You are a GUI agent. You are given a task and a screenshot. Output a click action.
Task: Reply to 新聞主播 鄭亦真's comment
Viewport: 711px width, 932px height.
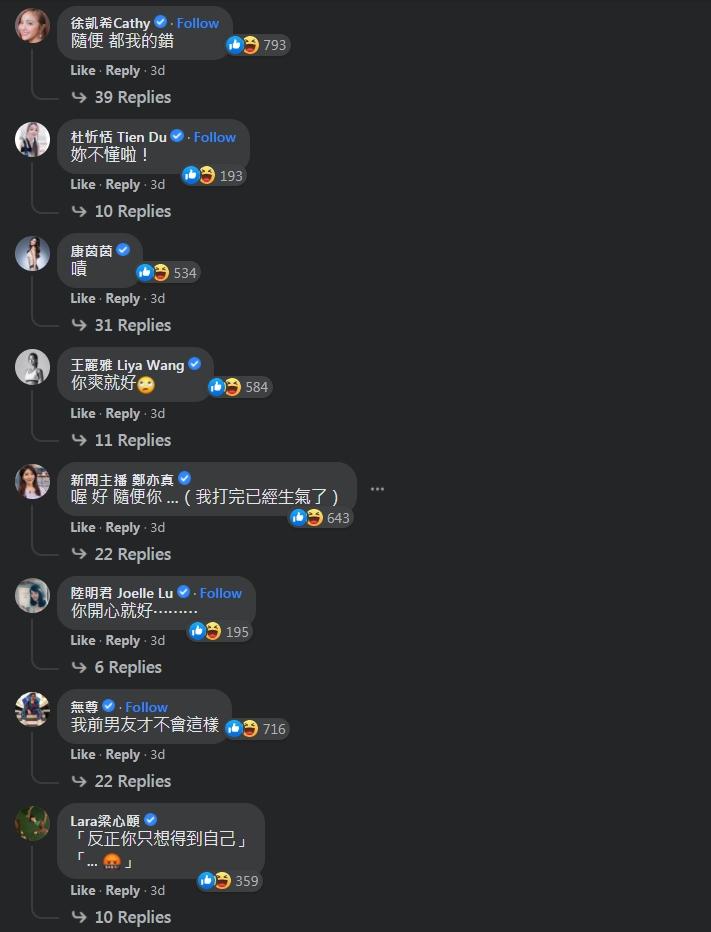click(122, 528)
